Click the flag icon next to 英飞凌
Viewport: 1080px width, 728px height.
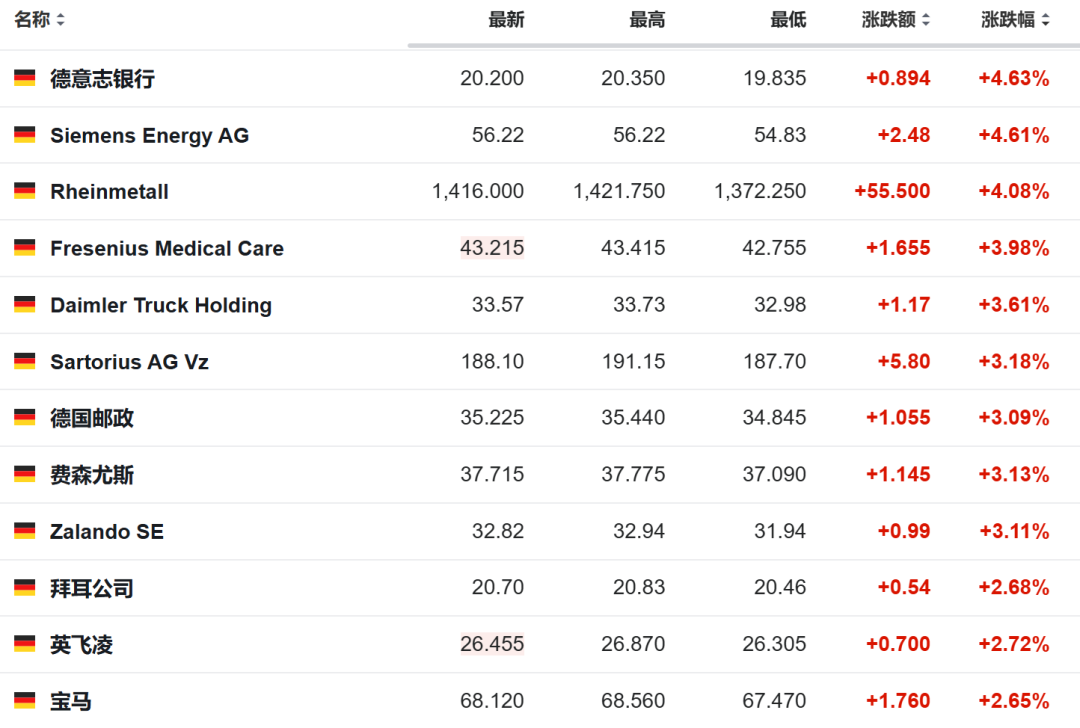[25, 644]
